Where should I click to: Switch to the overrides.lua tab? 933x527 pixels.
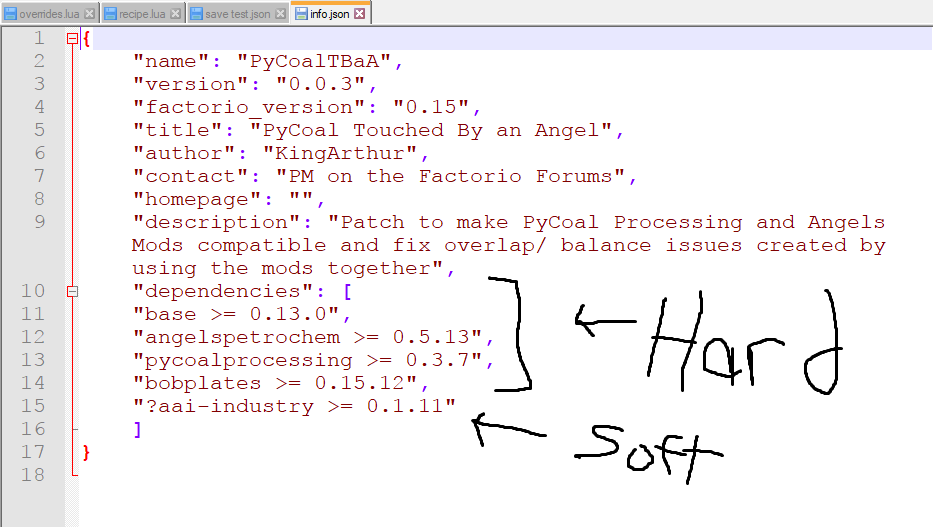pyautogui.click(x=50, y=14)
